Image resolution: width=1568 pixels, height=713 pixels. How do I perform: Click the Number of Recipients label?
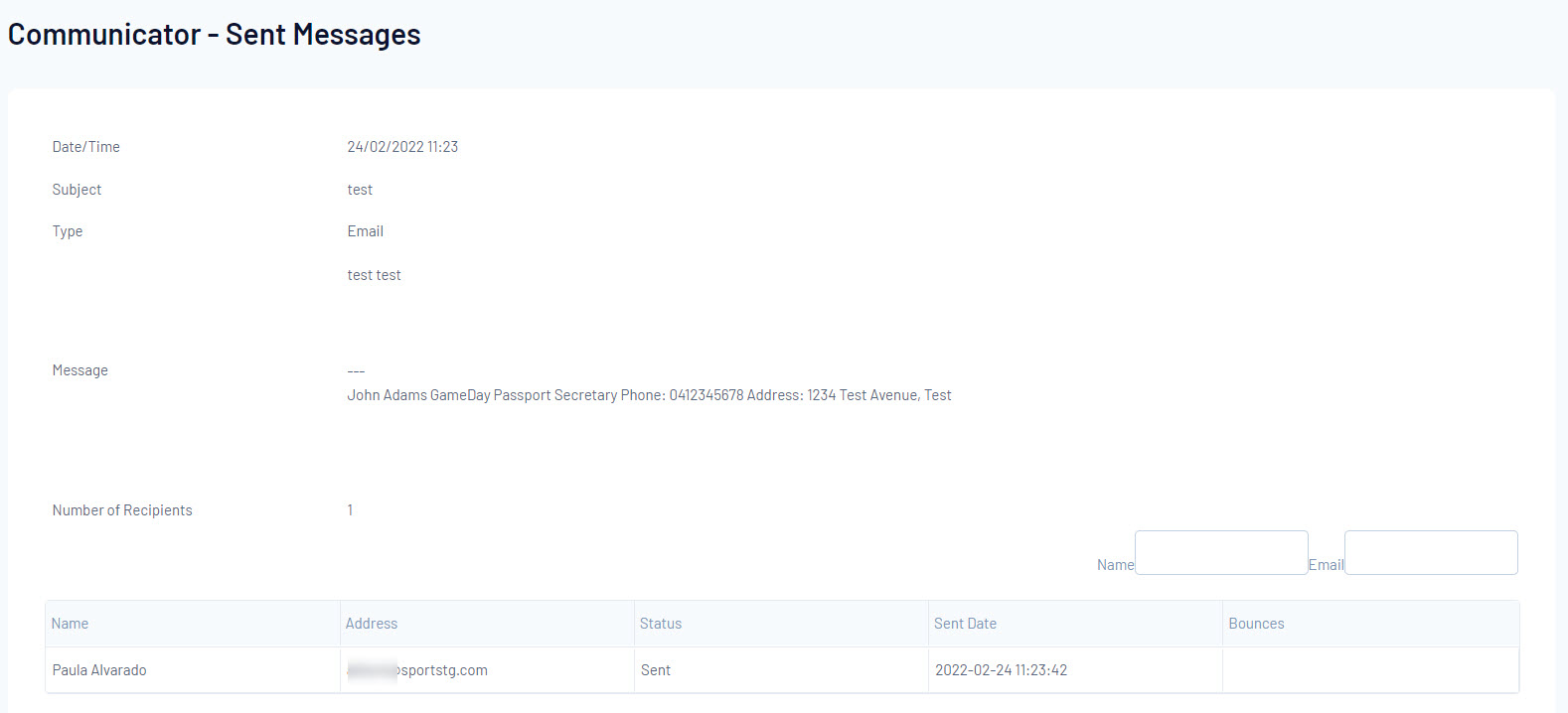click(x=122, y=510)
